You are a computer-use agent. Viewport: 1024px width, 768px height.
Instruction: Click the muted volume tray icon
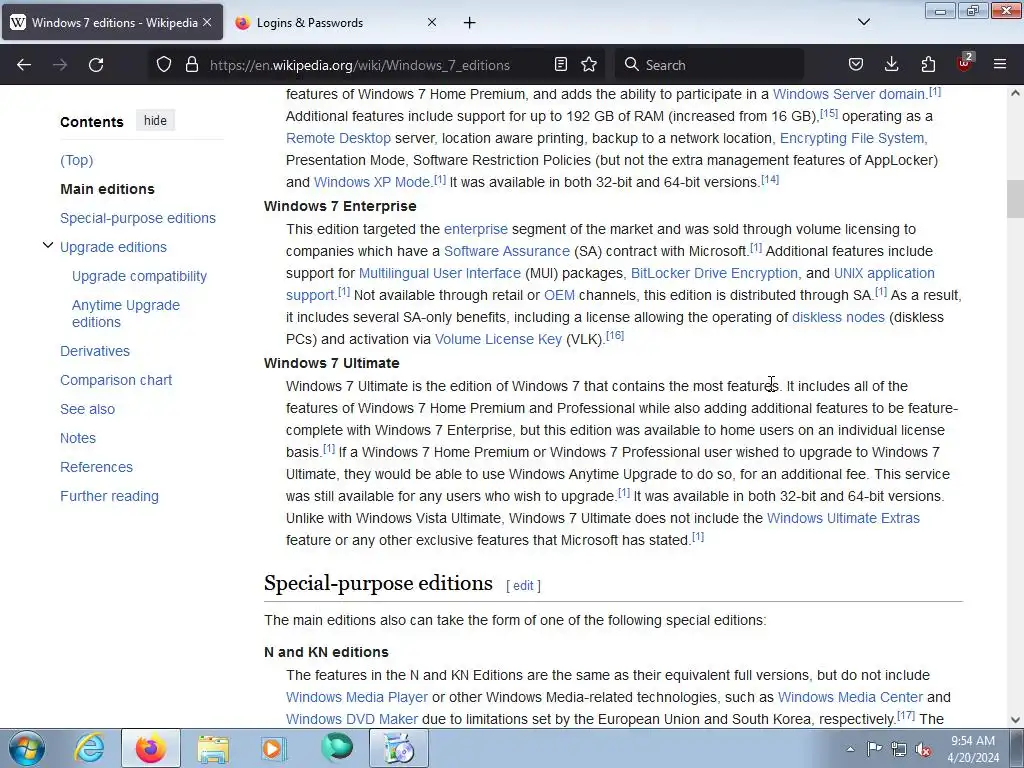922,749
